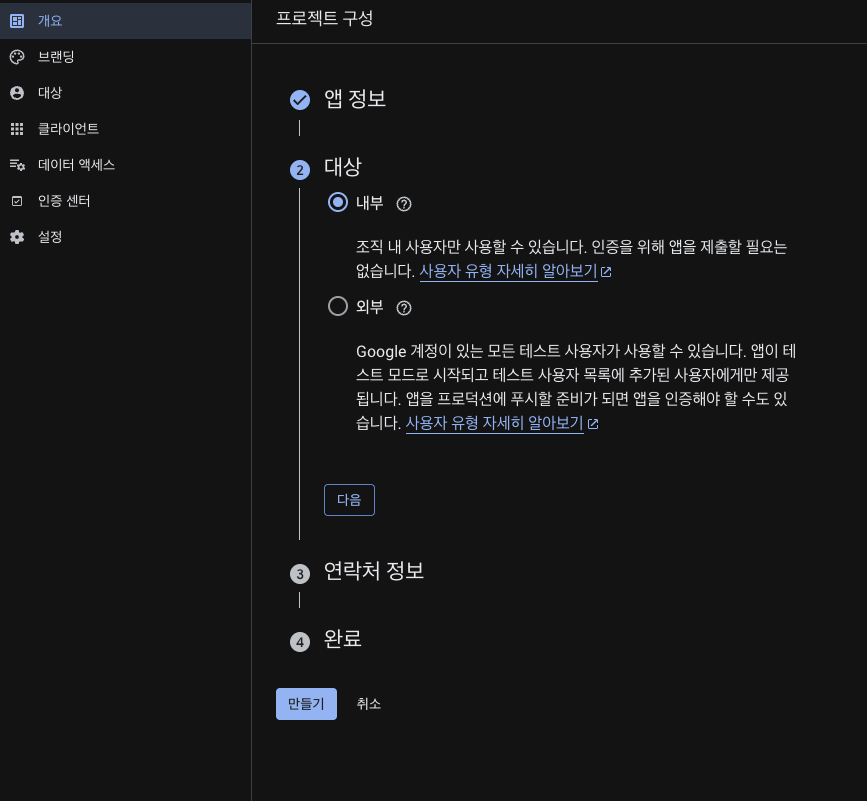Expand the 앱 정보 completed step
This screenshot has height=801, width=867.
coord(355,99)
